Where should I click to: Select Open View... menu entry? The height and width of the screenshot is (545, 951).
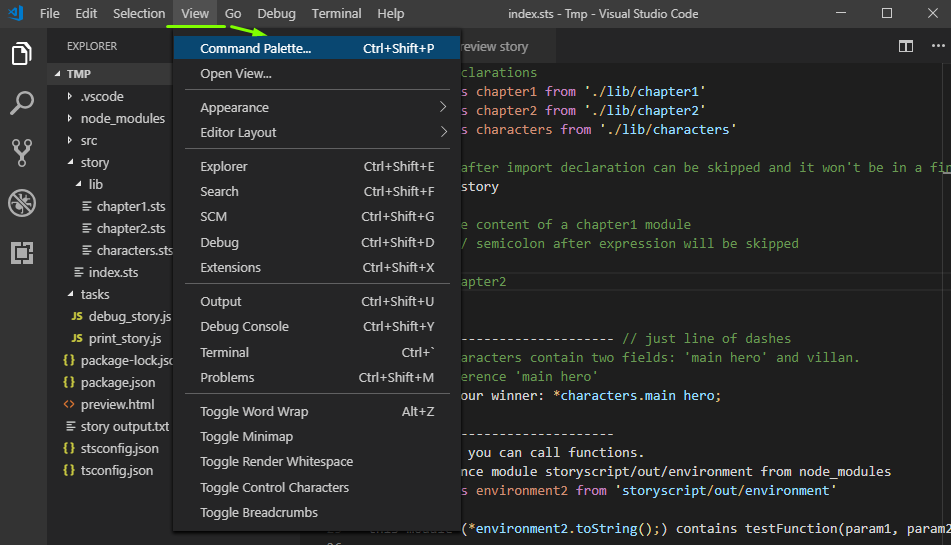tap(317, 73)
